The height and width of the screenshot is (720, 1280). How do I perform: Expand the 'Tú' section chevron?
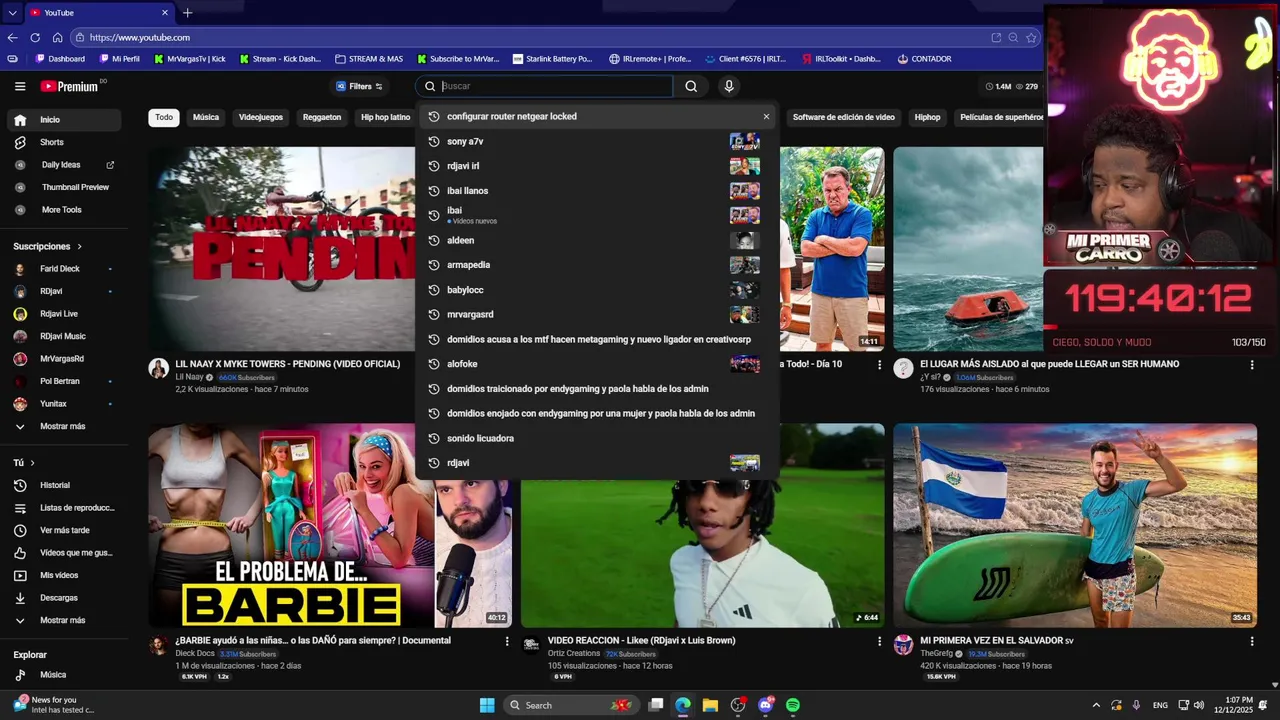tap(32, 463)
